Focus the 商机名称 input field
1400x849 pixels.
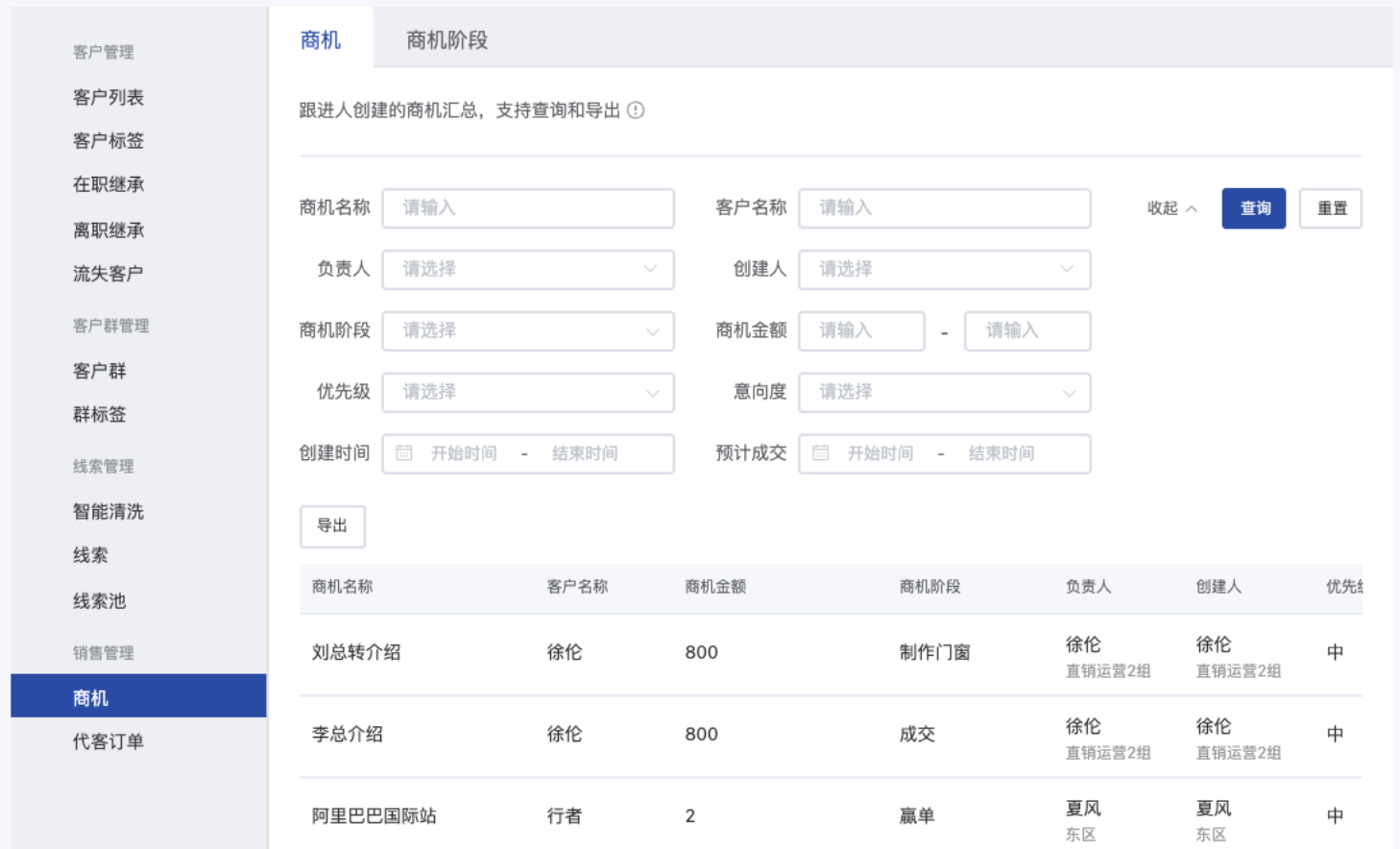tap(528, 208)
